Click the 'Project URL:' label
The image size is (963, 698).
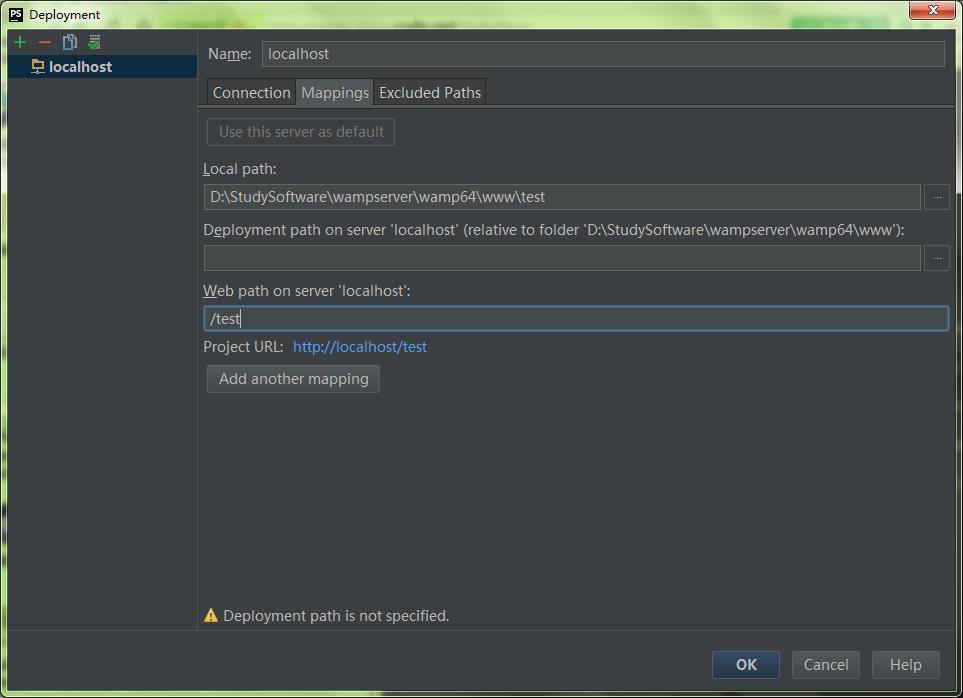(x=243, y=347)
